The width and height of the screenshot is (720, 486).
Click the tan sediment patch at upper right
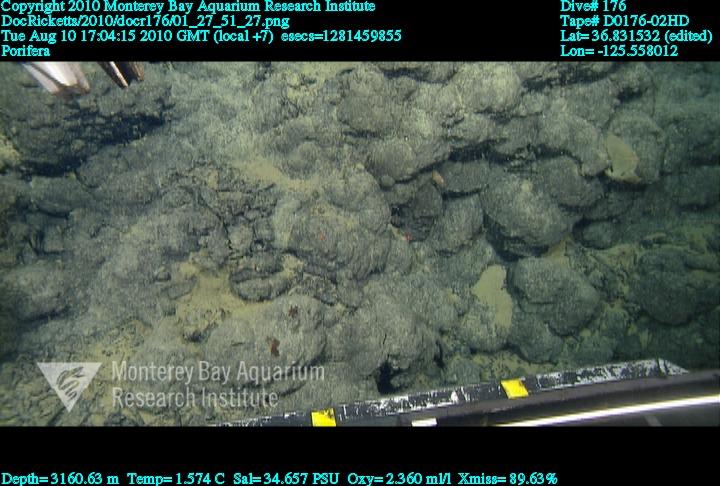click(622, 158)
